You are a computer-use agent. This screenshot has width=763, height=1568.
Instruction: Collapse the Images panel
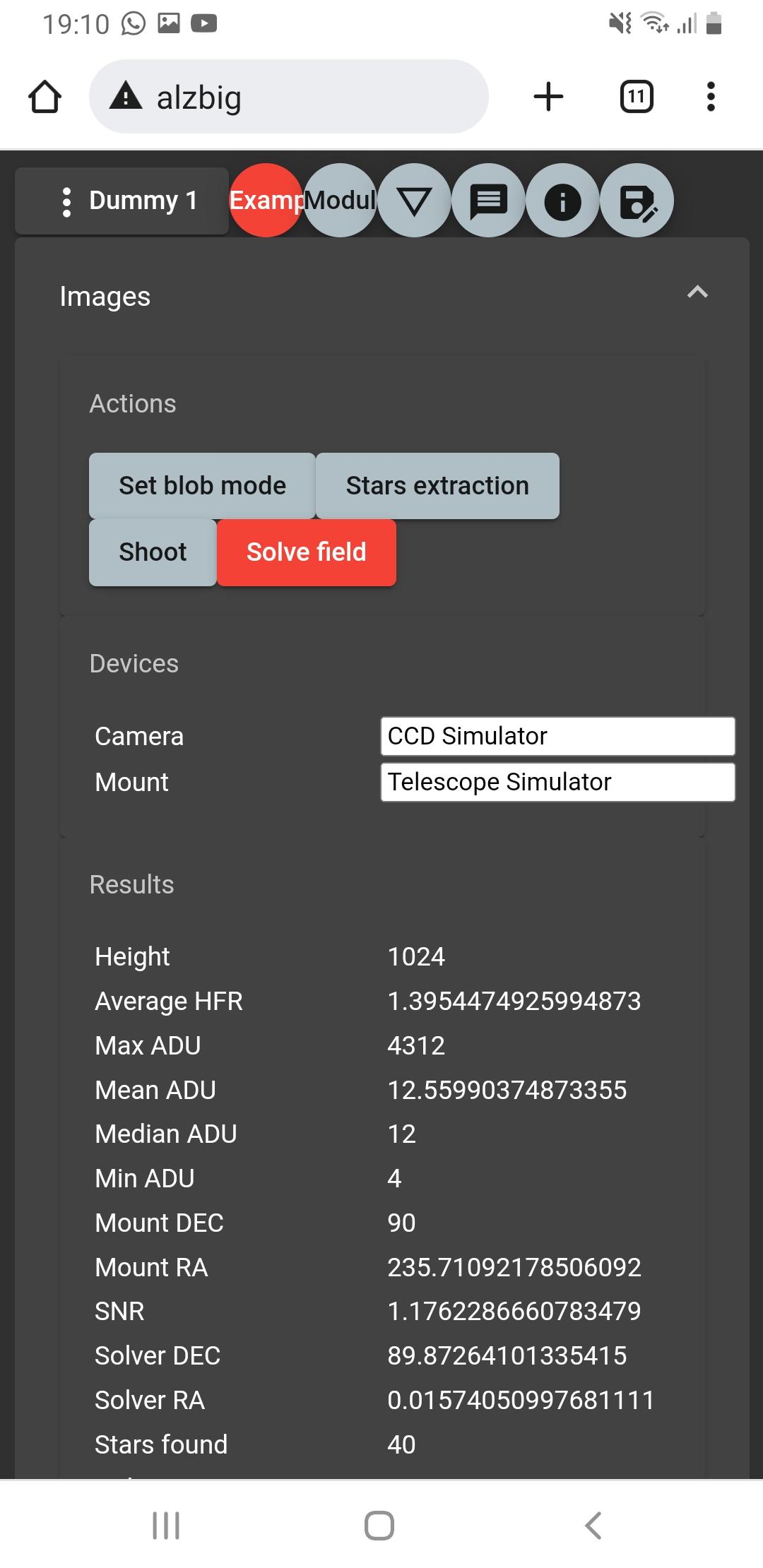click(x=697, y=293)
